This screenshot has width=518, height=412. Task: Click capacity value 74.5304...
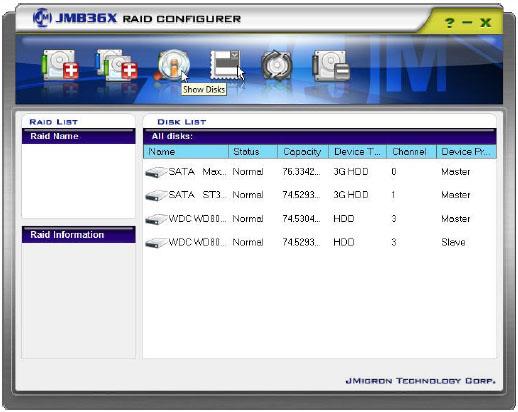click(x=301, y=219)
